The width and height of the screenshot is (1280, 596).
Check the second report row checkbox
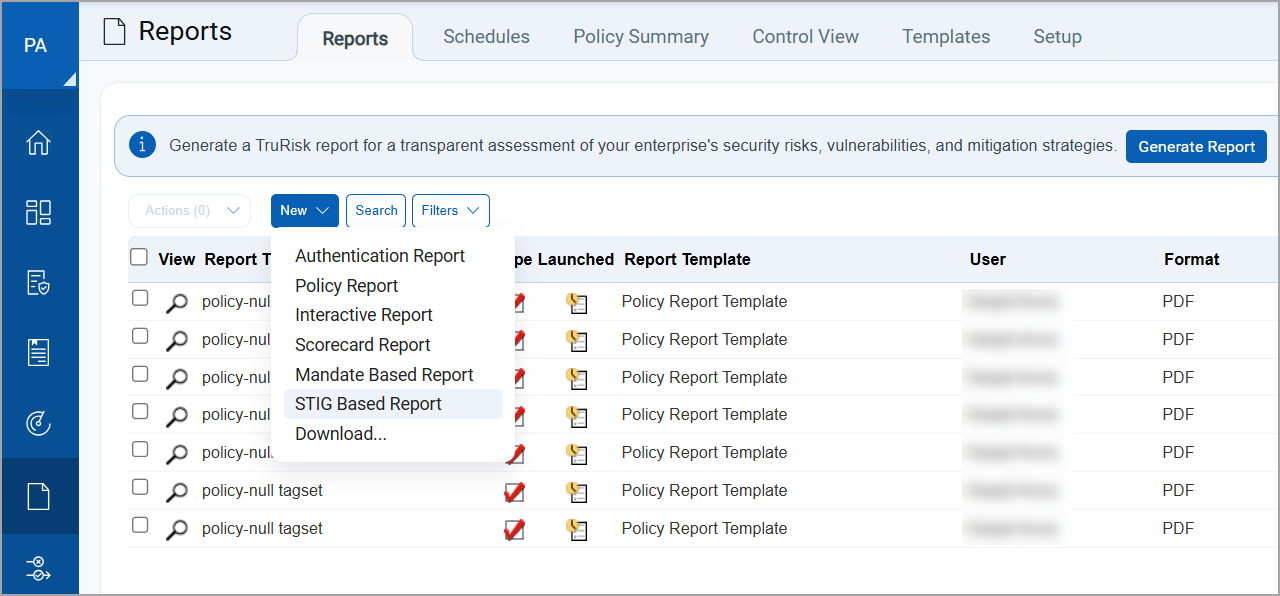coord(140,336)
